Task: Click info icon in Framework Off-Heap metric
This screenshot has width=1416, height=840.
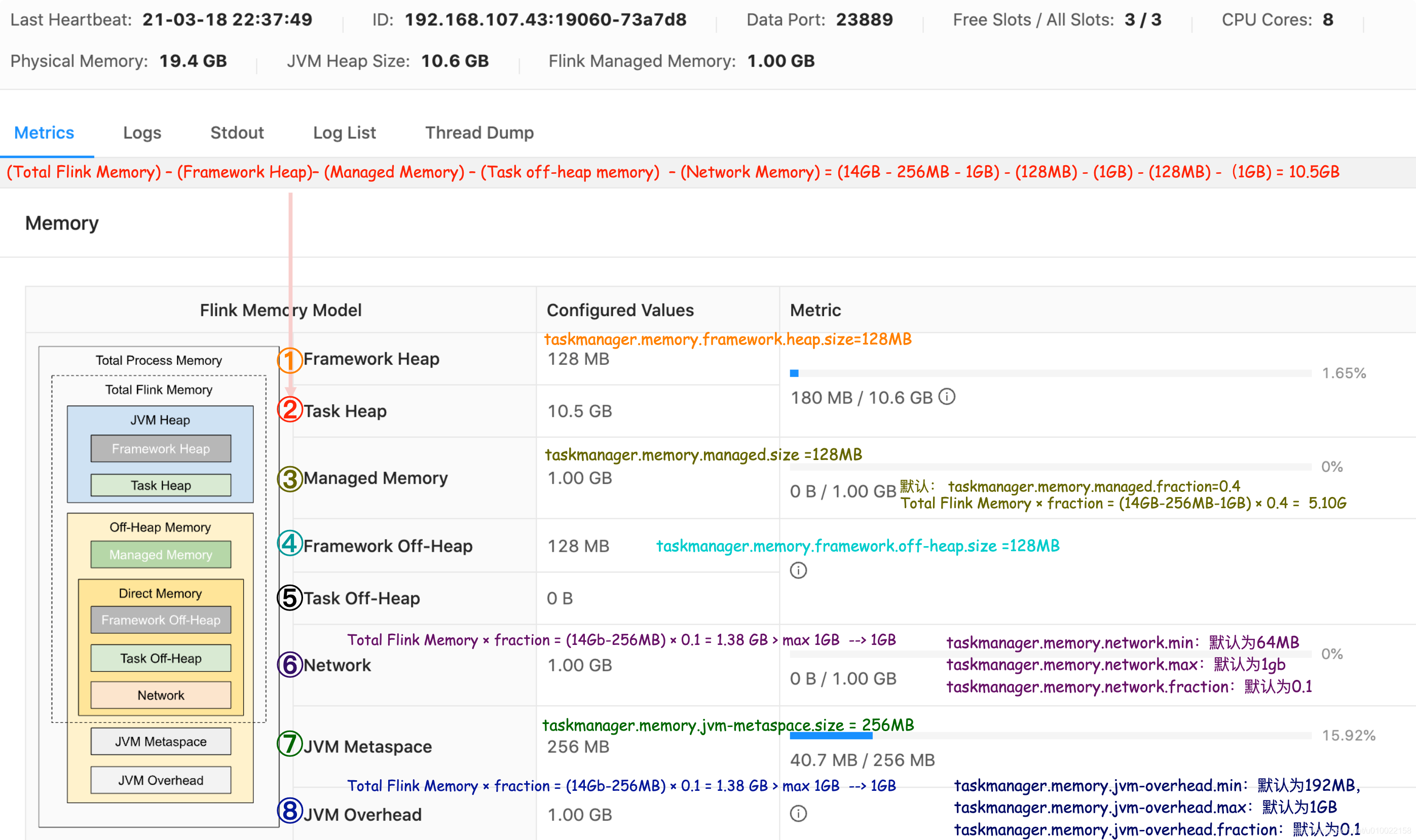Action: [798, 570]
